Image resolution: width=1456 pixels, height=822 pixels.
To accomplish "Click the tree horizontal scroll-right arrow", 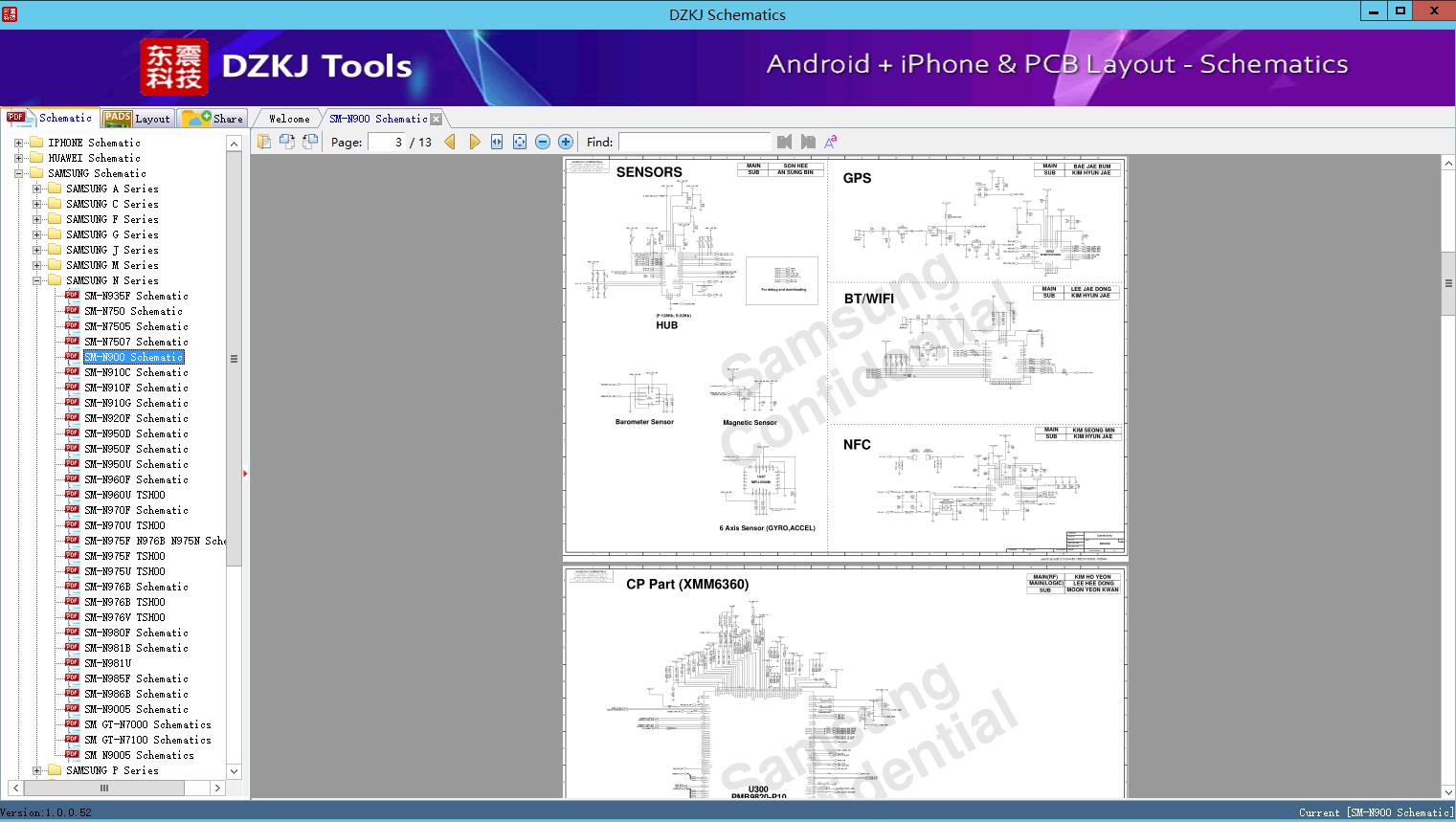I will (217, 789).
